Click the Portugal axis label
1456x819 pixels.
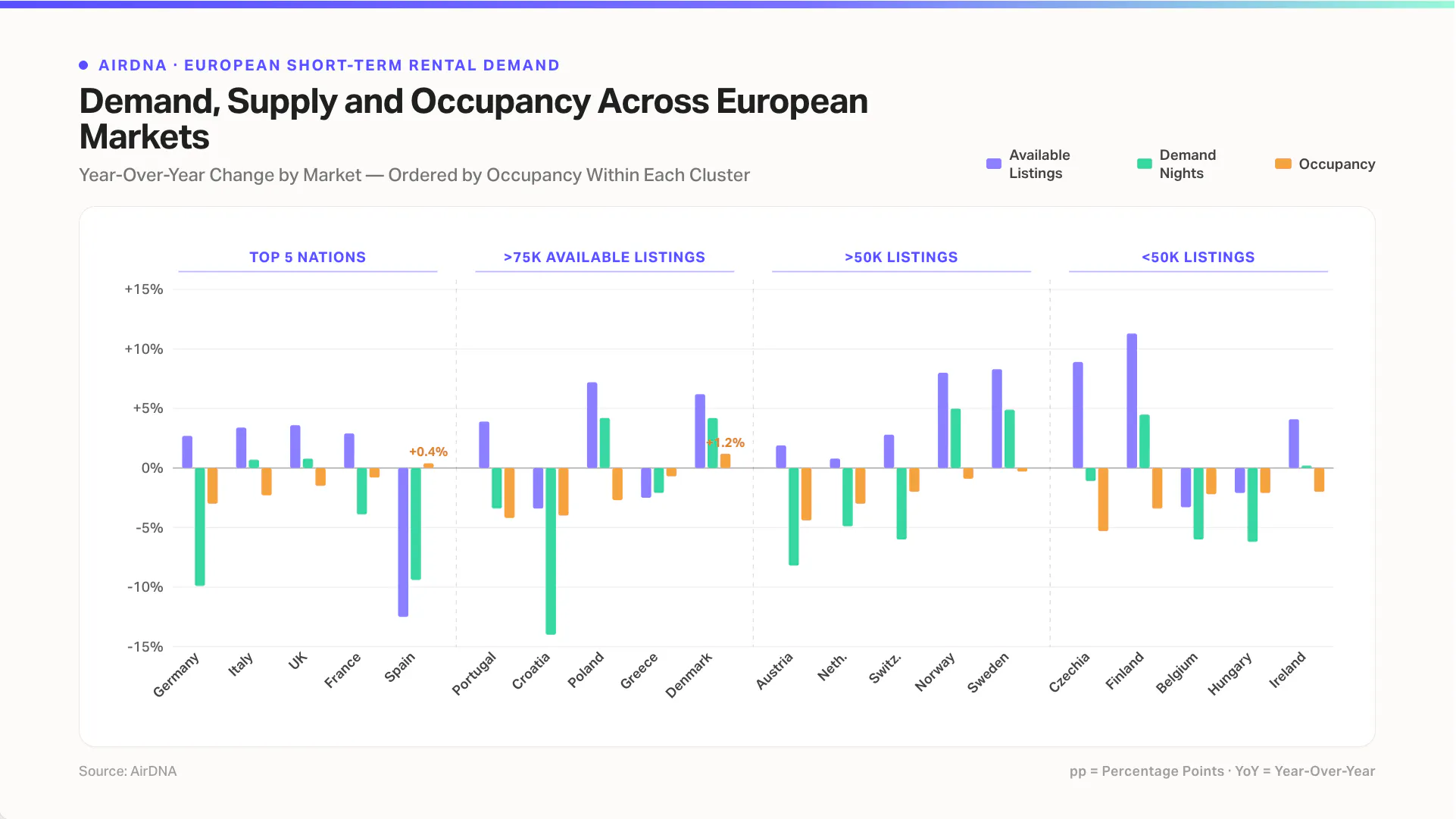[x=474, y=673]
